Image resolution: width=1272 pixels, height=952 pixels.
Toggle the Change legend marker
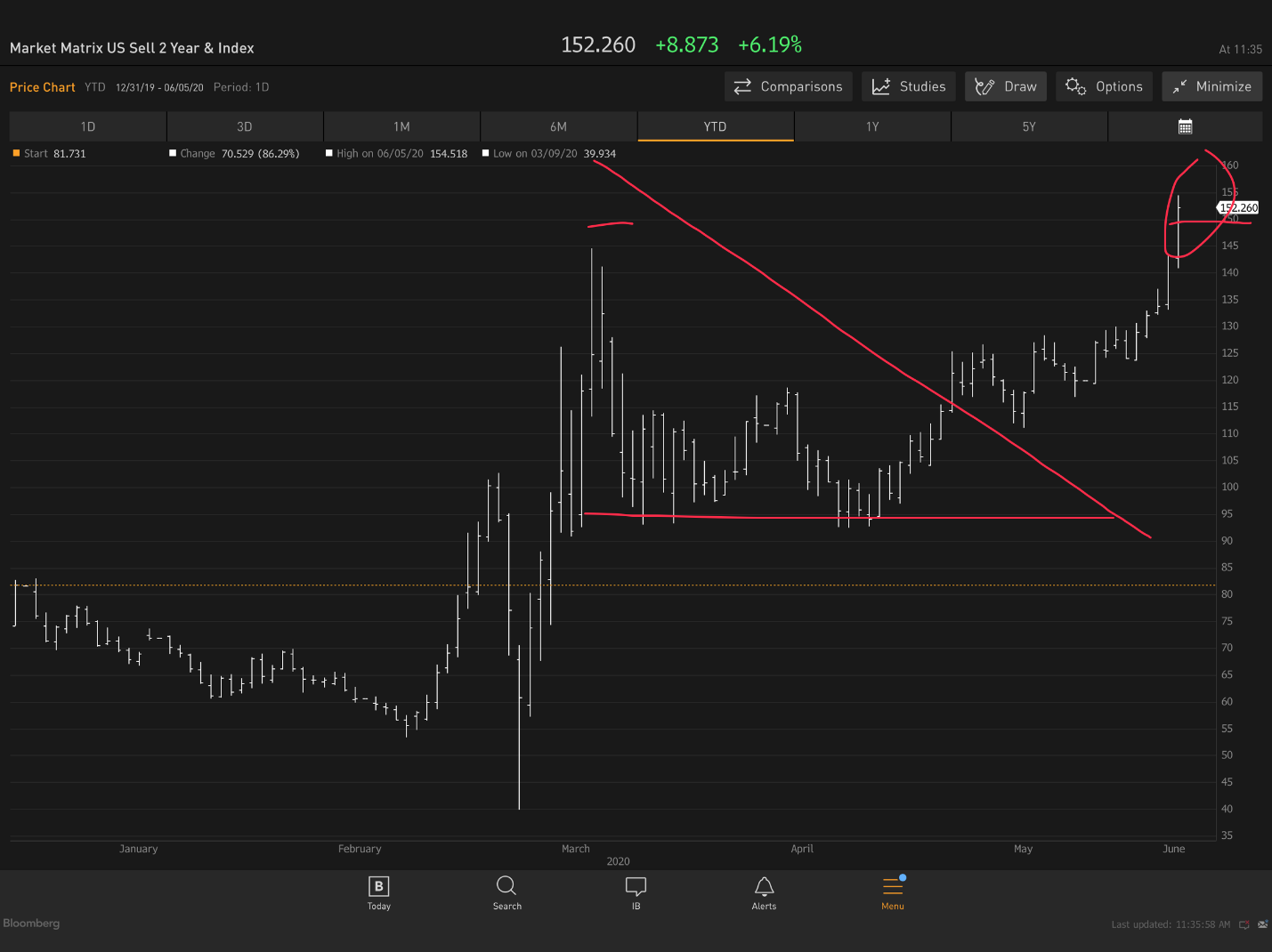[173, 153]
